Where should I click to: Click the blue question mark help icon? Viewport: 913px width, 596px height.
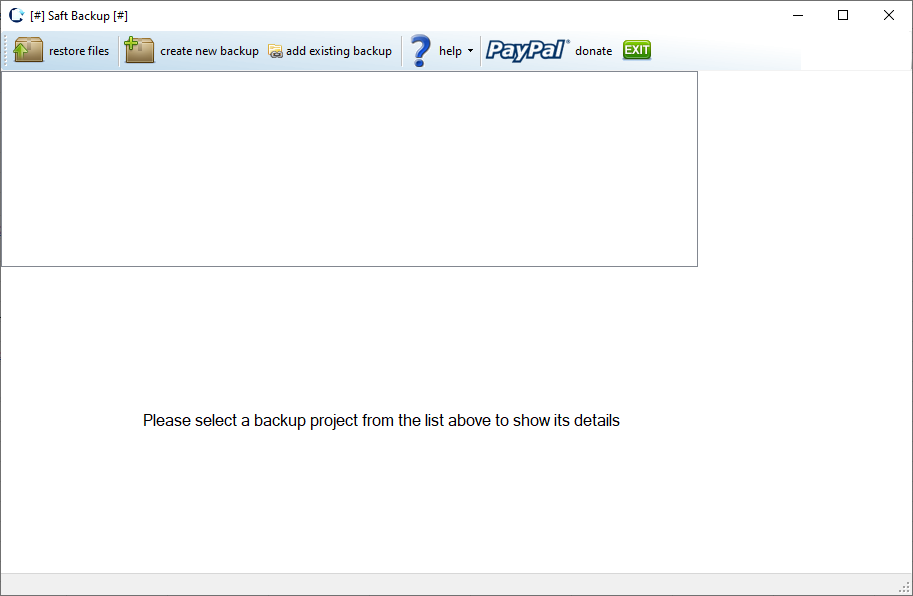click(421, 50)
